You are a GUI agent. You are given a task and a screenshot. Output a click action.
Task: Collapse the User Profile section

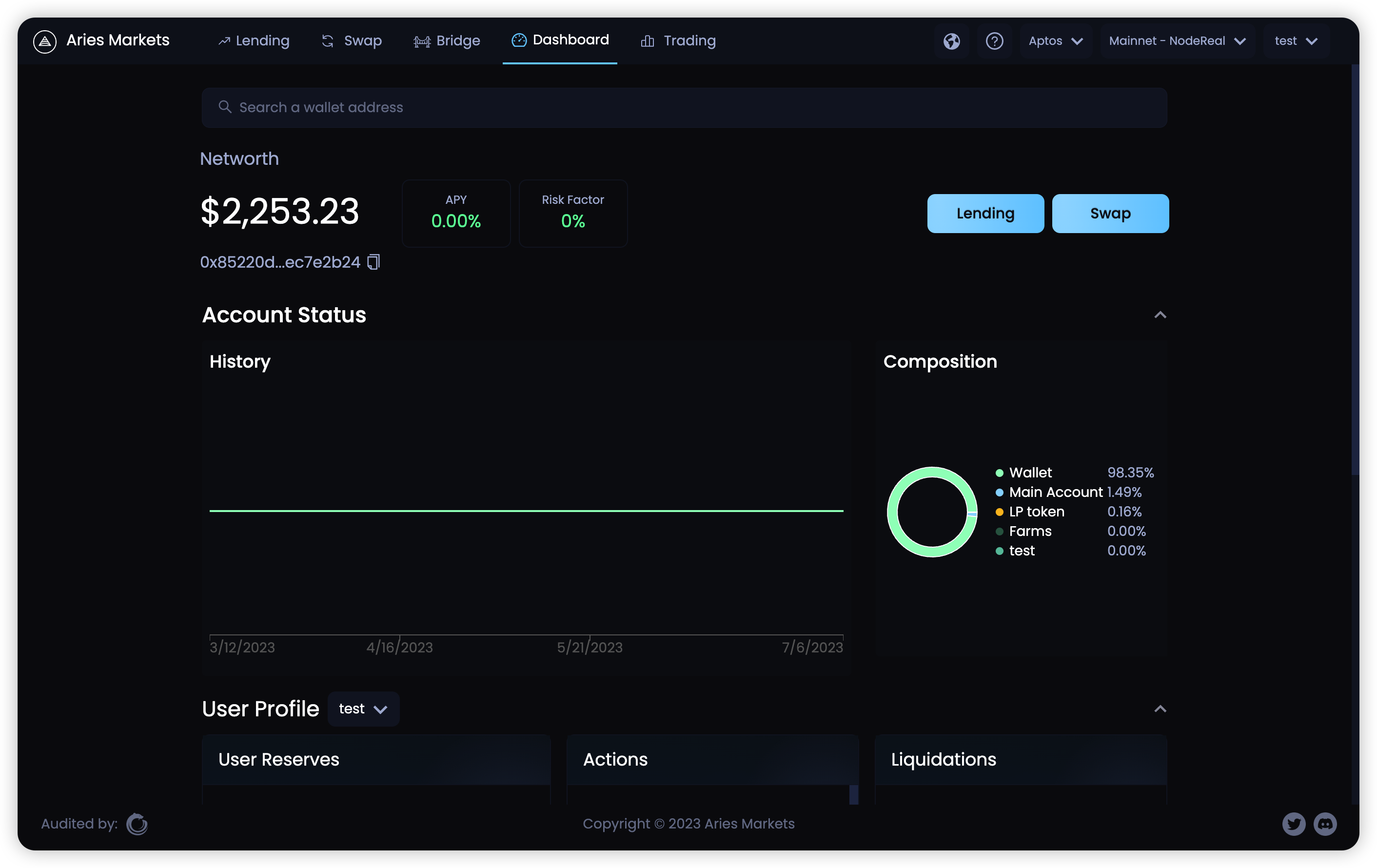point(1160,709)
